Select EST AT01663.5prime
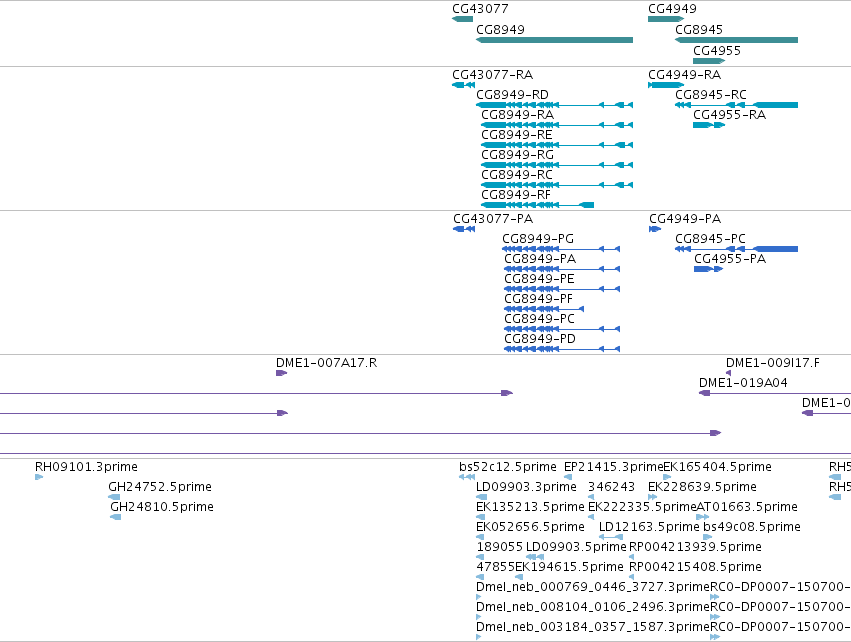851x642 pixels. (703, 518)
